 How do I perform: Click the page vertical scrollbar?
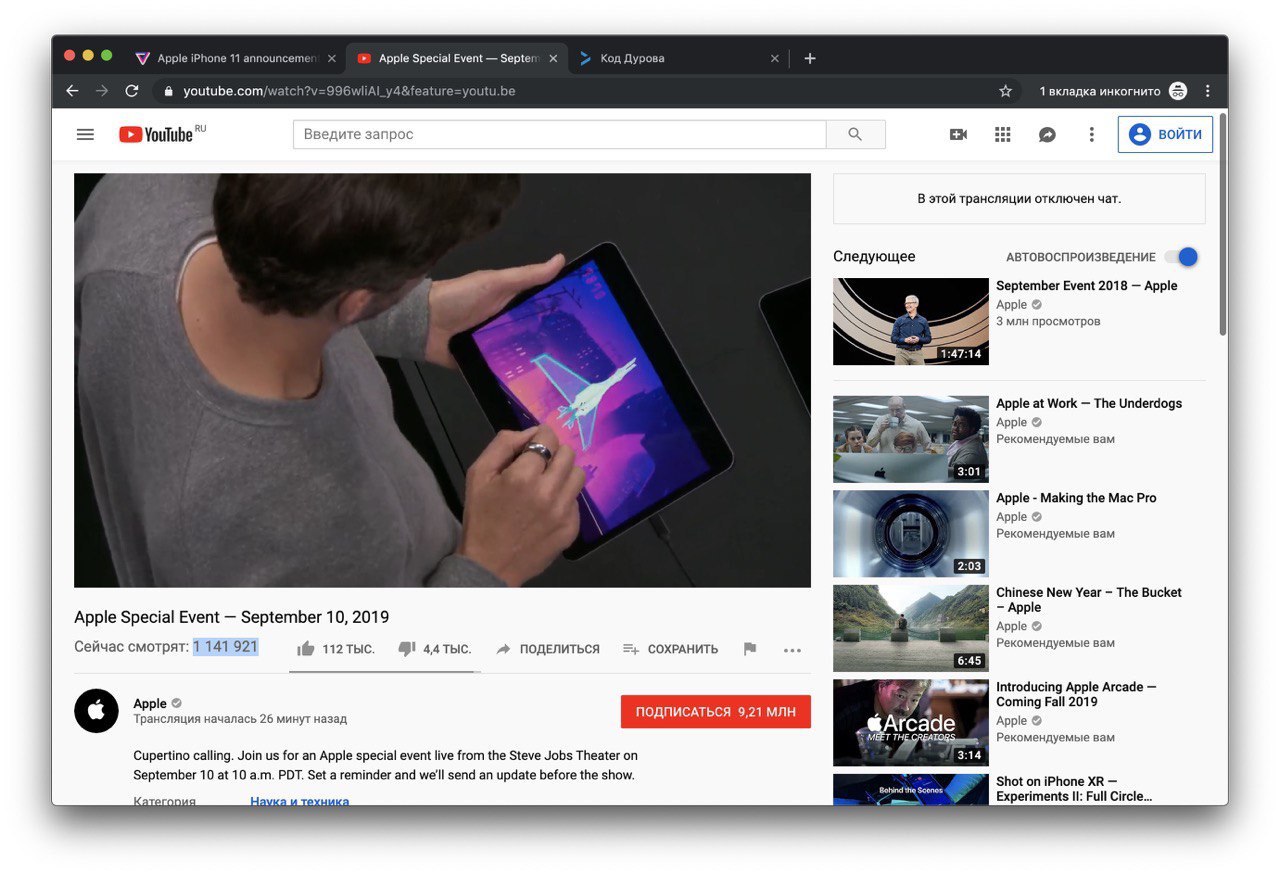coord(1222,225)
